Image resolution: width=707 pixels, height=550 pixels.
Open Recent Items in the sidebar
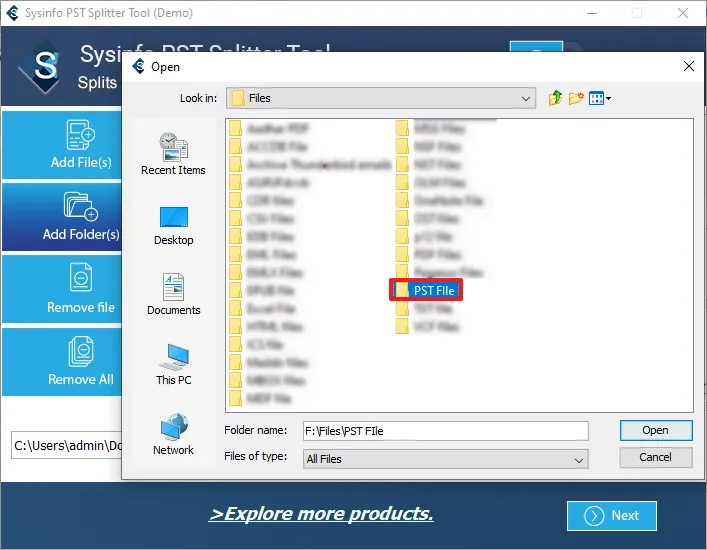pos(173,154)
